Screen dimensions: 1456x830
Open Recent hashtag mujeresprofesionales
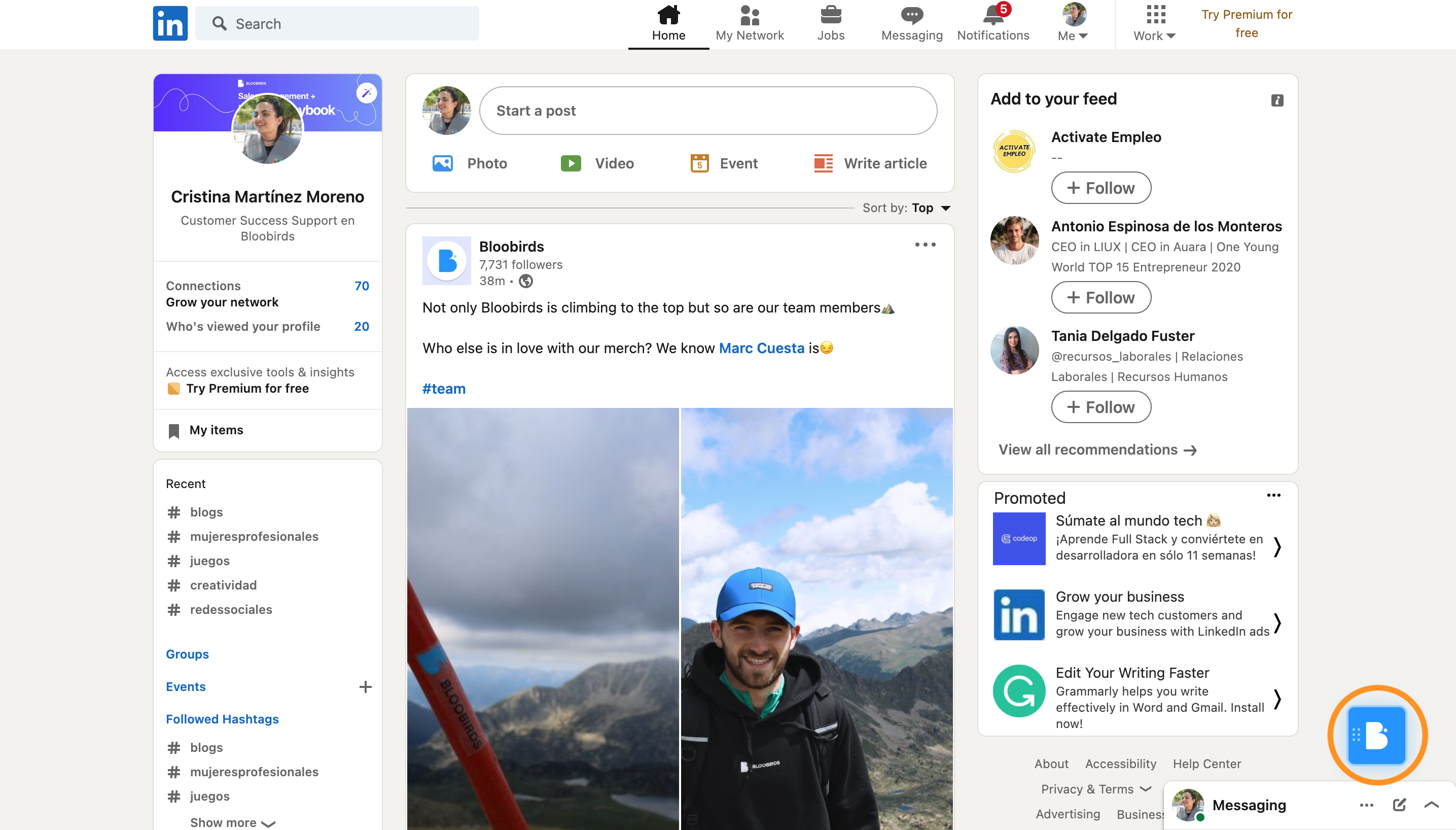tap(254, 536)
